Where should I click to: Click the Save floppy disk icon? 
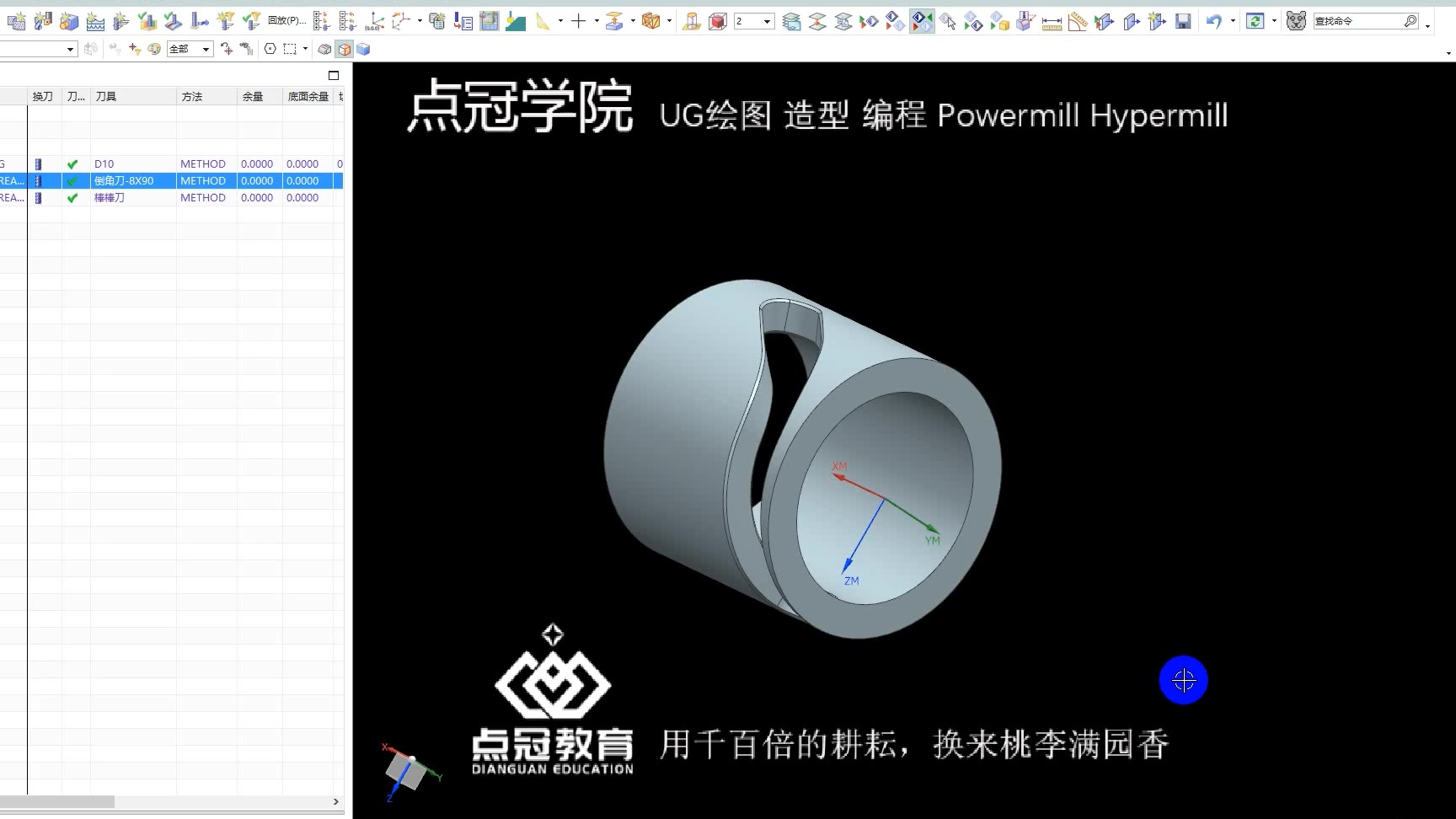pyautogui.click(x=1184, y=21)
